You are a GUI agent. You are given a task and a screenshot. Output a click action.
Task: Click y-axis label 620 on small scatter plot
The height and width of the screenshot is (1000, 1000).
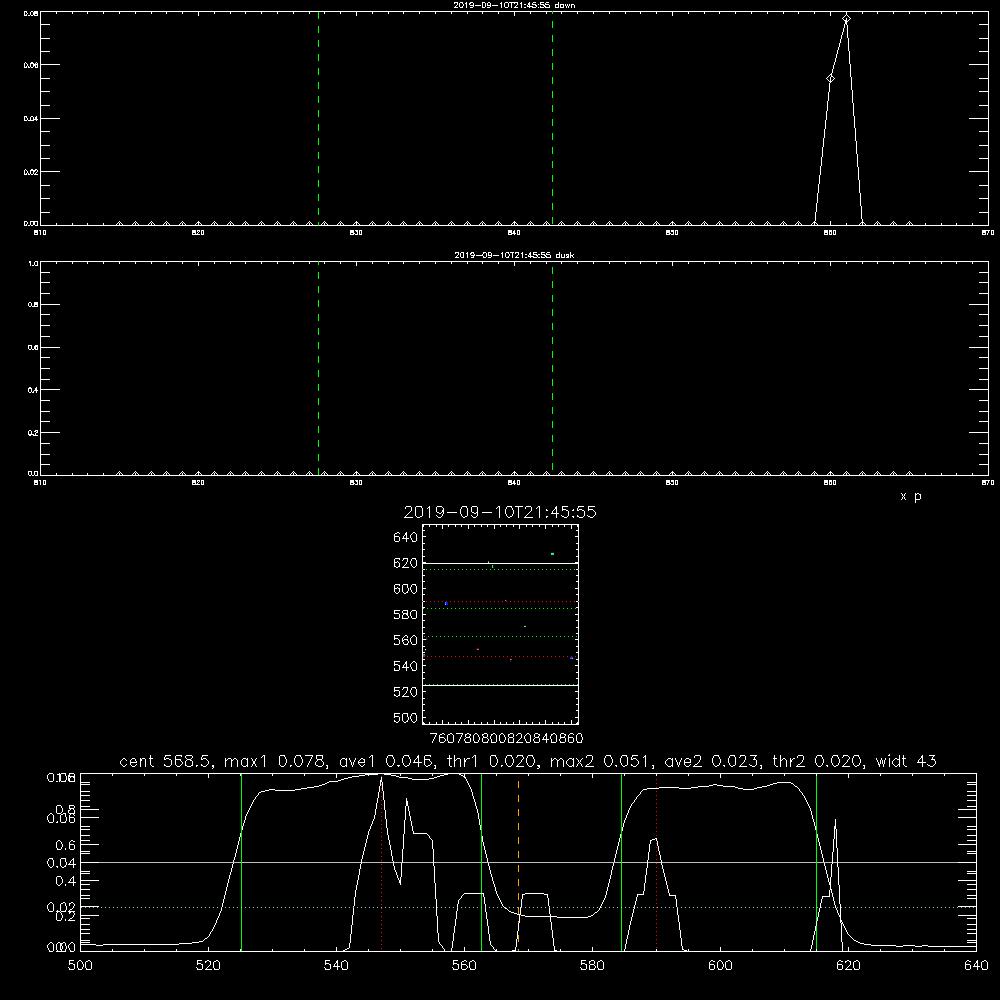[405, 563]
